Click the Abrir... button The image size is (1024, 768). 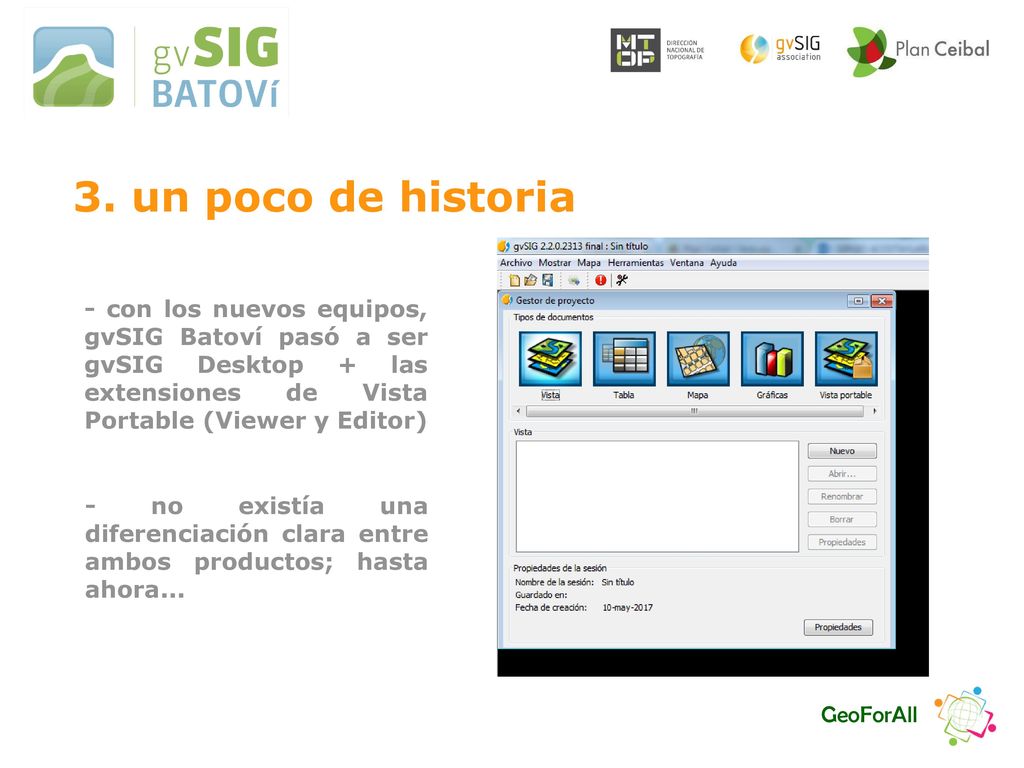842,473
